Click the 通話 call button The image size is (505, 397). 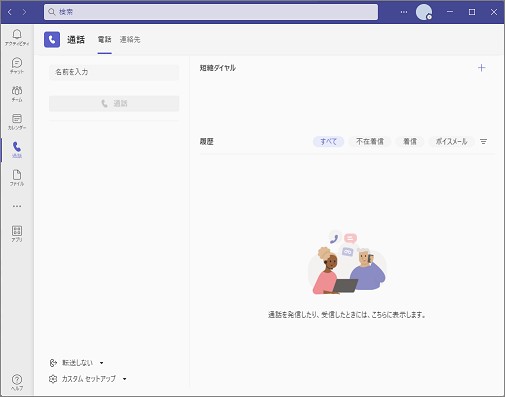pyautogui.click(x=114, y=103)
